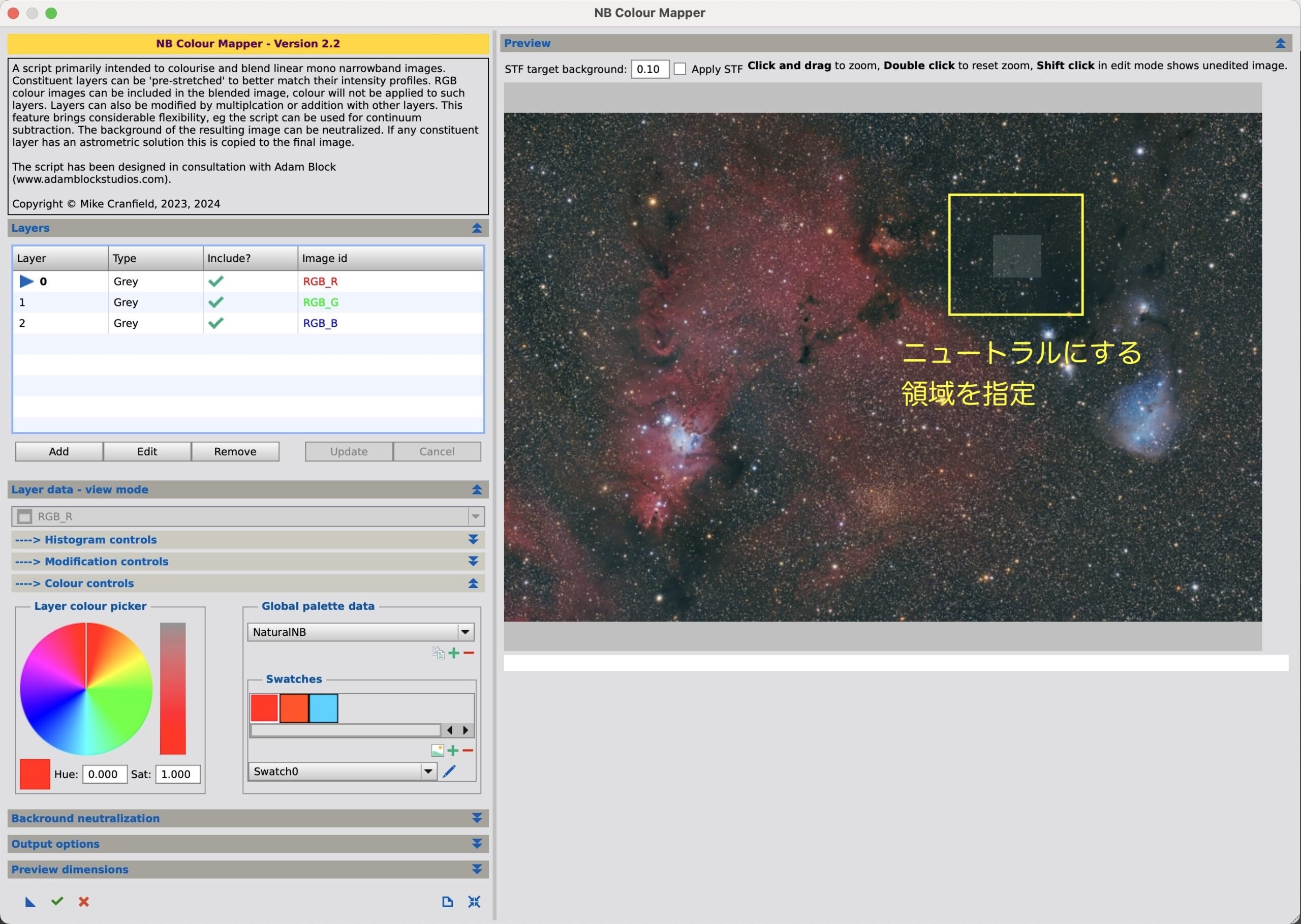Click the new instance triangle icon
Viewport: 1301px width, 924px height.
click(x=30, y=902)
